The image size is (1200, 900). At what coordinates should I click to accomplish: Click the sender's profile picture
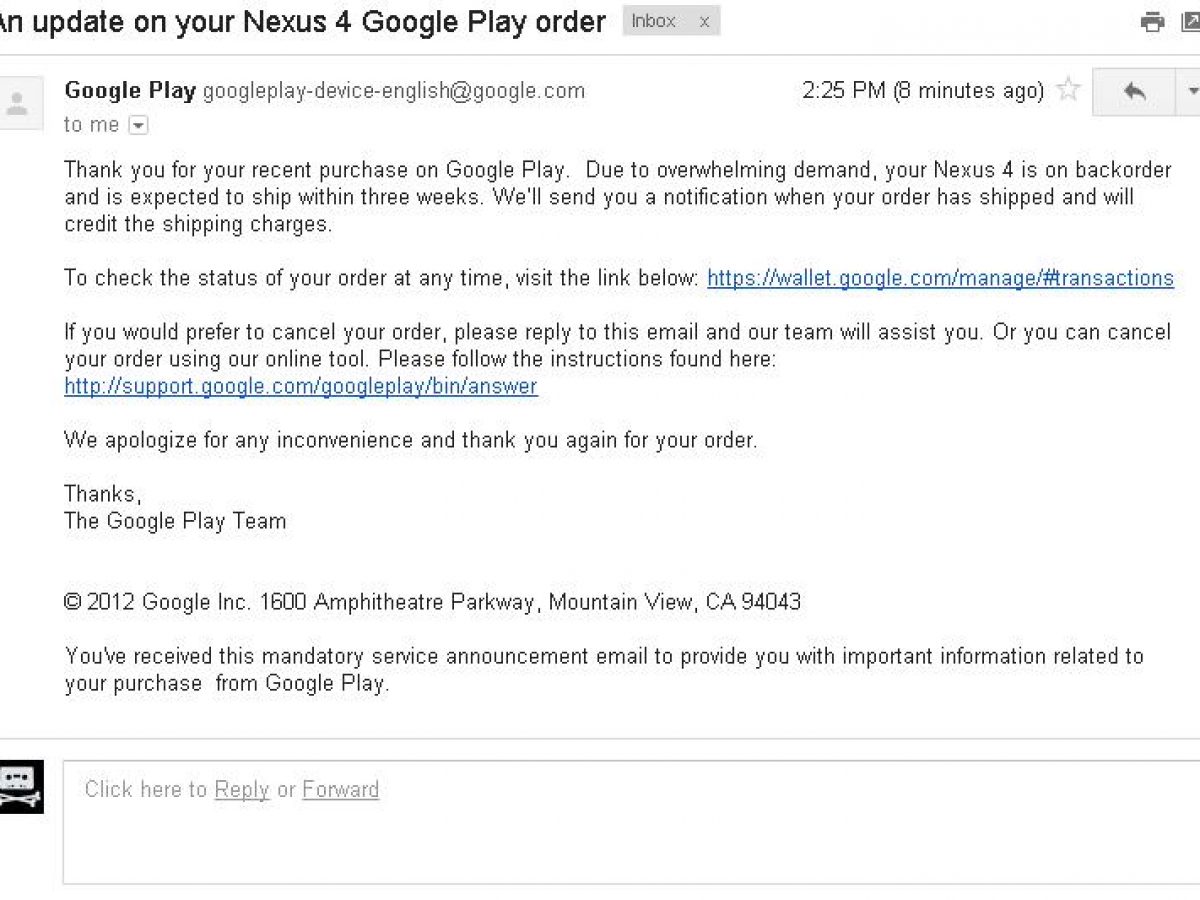pos(20,102)
